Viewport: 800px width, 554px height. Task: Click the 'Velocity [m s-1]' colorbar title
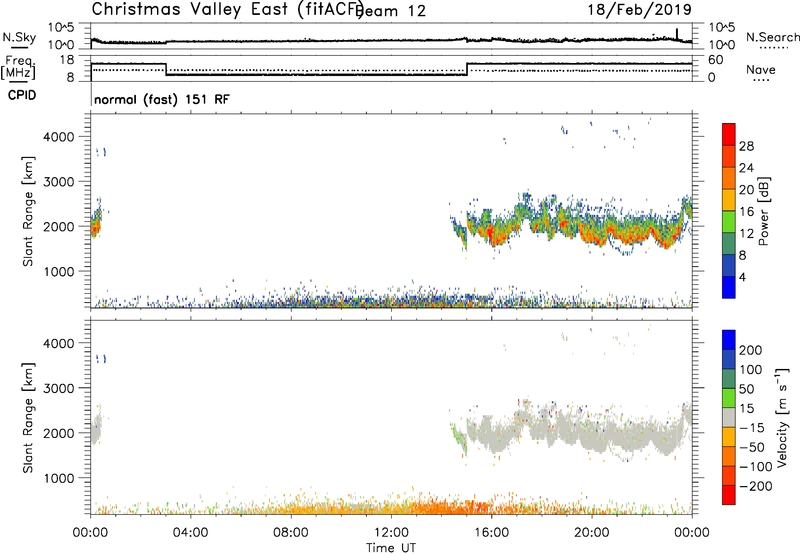click(x=782, y=417)
